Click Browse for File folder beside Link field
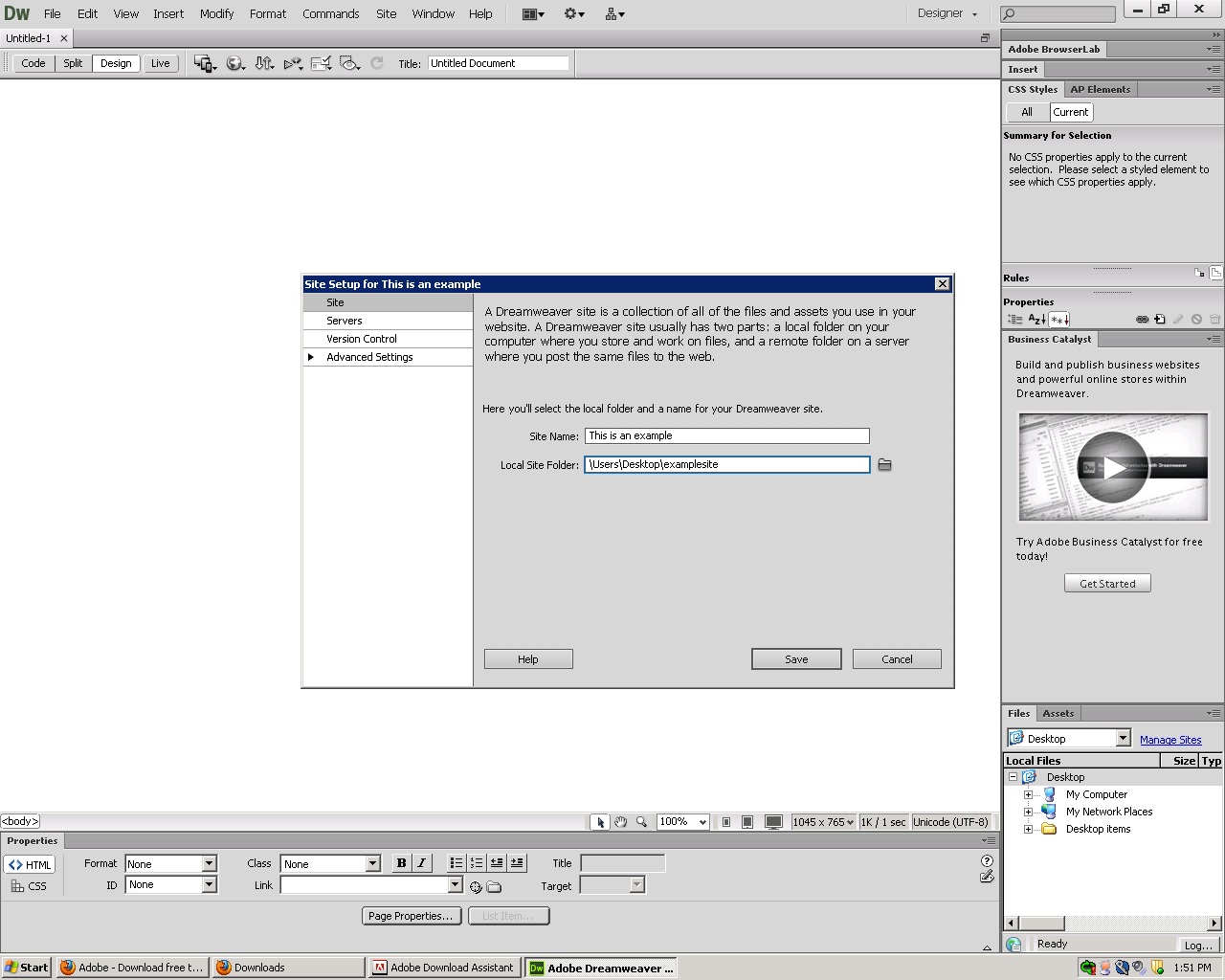This screenshot has height=980, width=1225. coord(494,887)
